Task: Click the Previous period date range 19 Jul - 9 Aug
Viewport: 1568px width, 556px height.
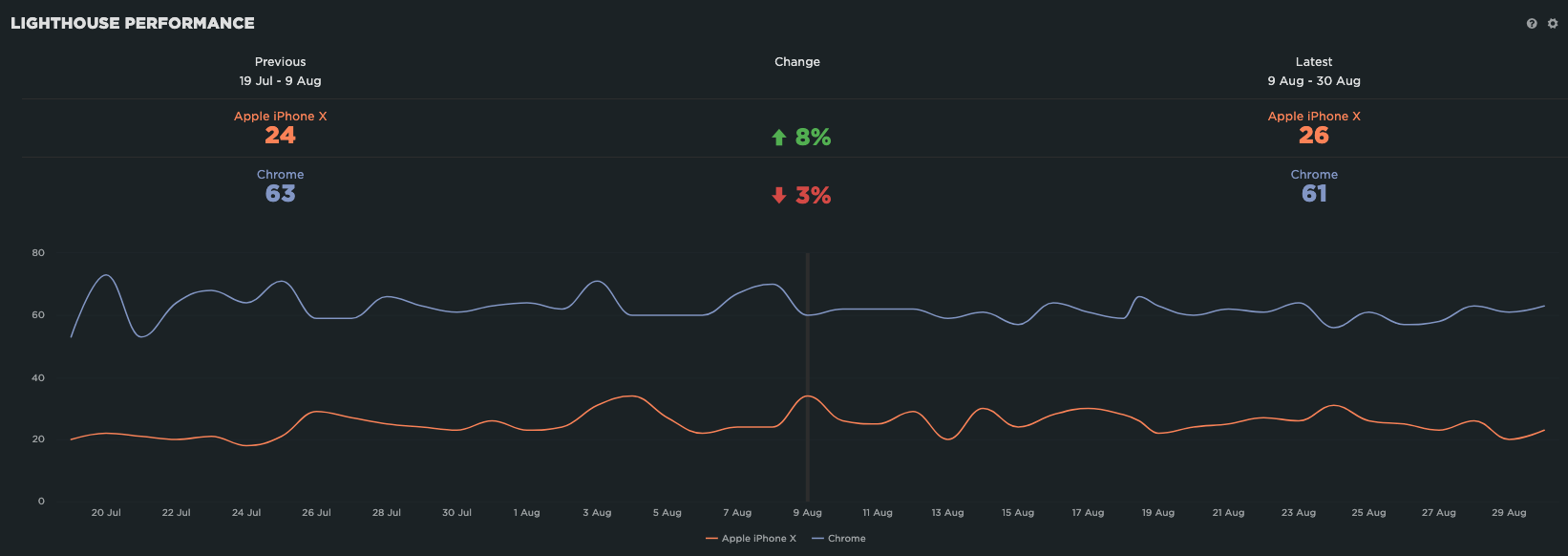Action: [280, 81]
